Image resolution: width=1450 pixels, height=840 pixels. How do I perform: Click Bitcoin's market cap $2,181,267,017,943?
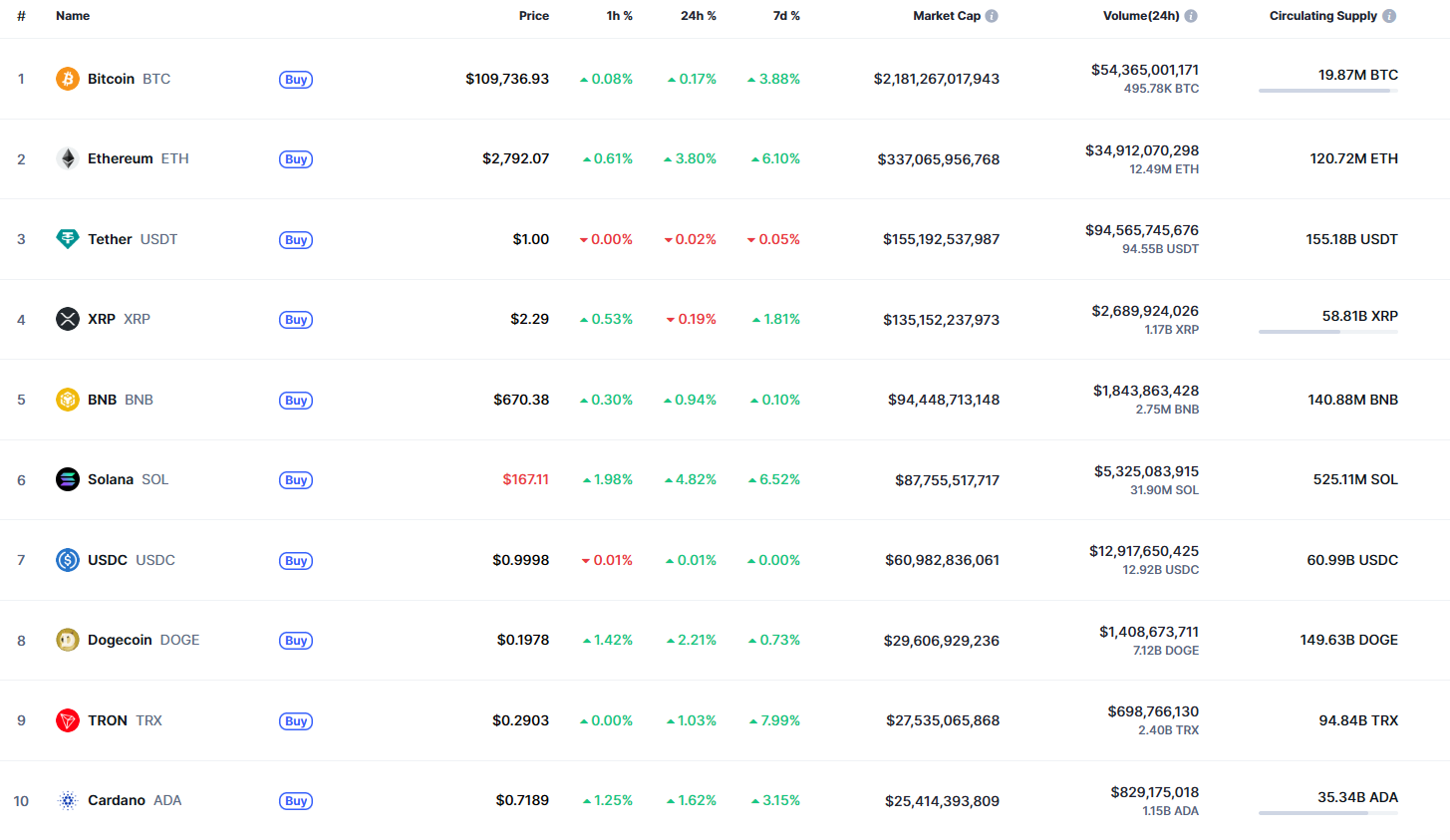tap(937, 79)
